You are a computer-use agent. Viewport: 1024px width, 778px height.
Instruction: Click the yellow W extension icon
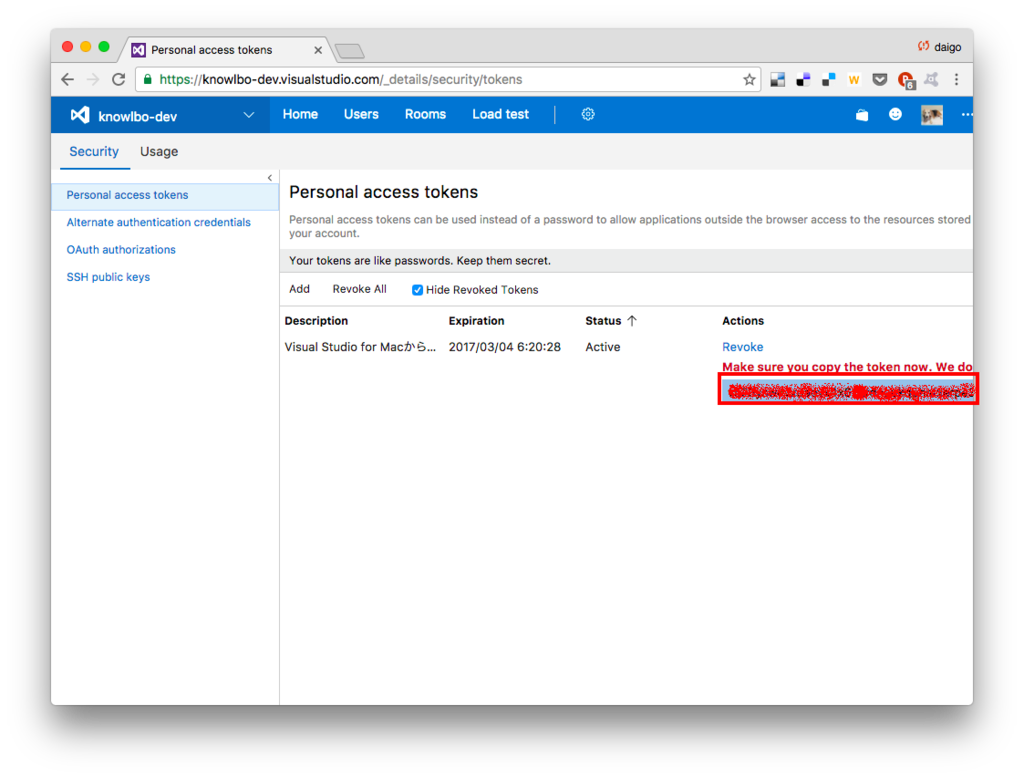[x=854, y=80]
